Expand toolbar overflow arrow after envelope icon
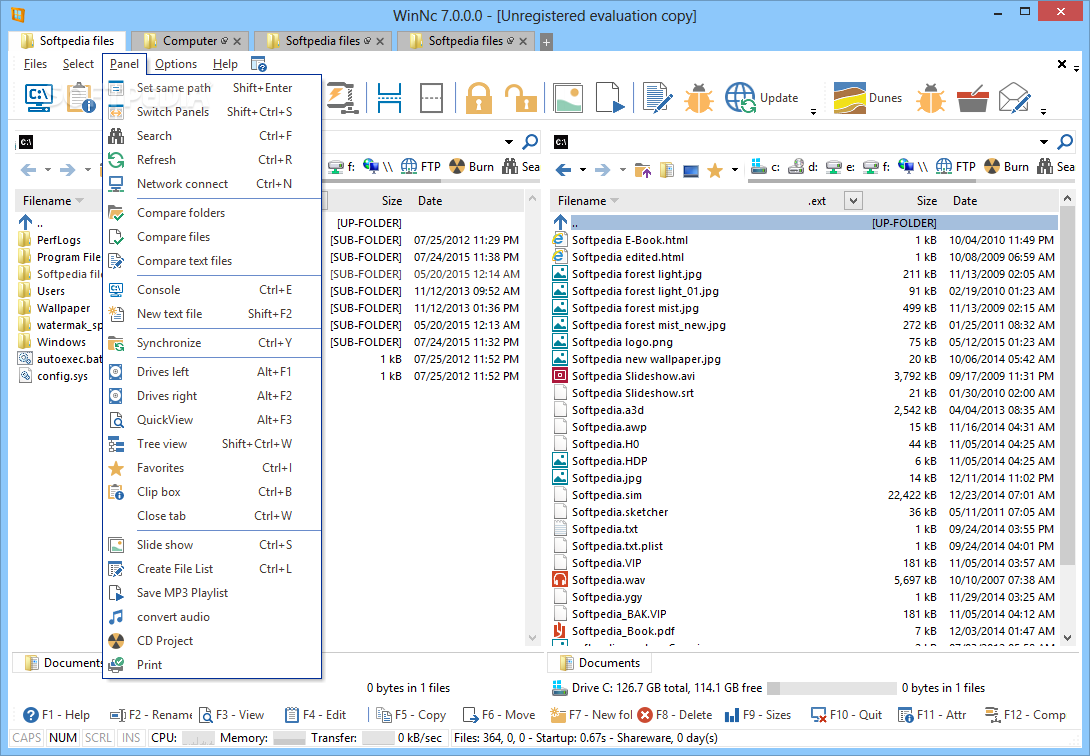The width and height of the screenshot is (1090, 756). [1043, 111]
